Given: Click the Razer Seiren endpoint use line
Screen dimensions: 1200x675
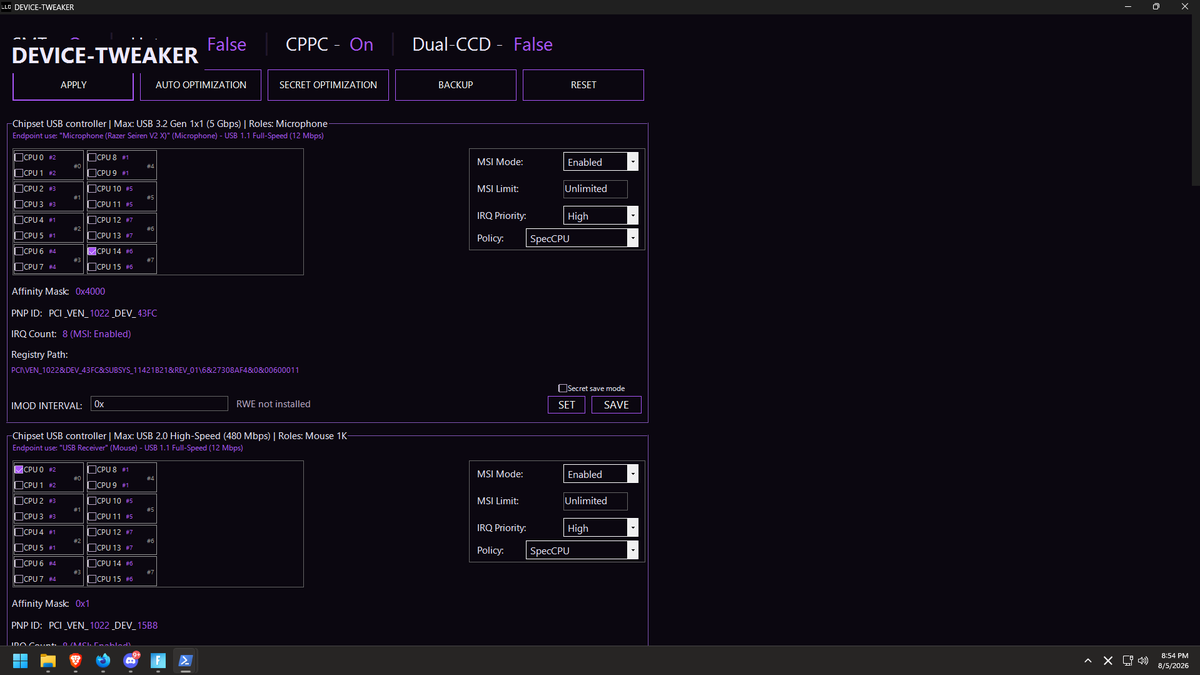Looking at the screenshot, I should (168, 135).
